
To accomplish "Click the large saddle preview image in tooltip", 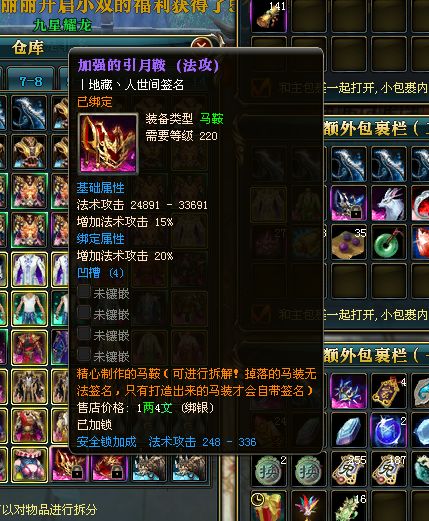I will pyautogui.click(x=108, y=144).
